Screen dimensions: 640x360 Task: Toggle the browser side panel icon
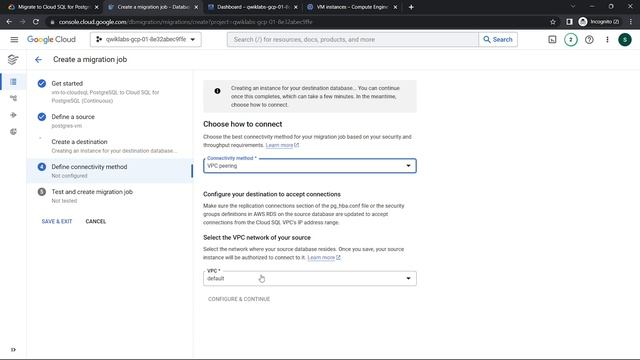(x=569, y=22)
